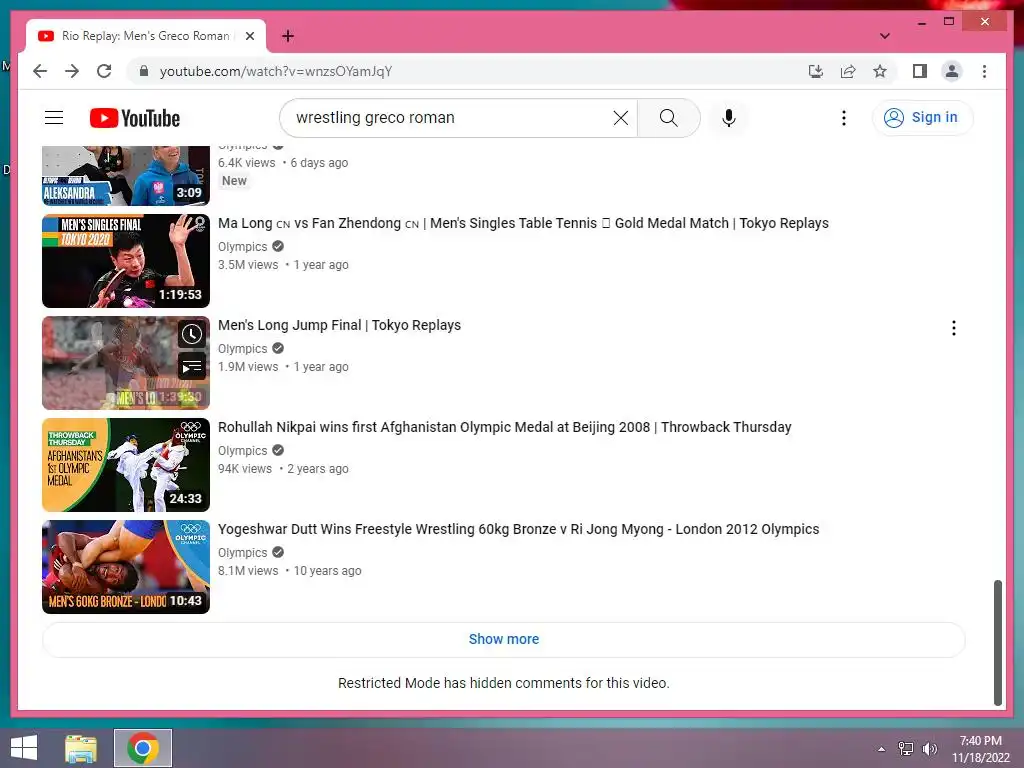Click the install app icon in address bar
The image size is (1024, 768).
tap(816, 71)
